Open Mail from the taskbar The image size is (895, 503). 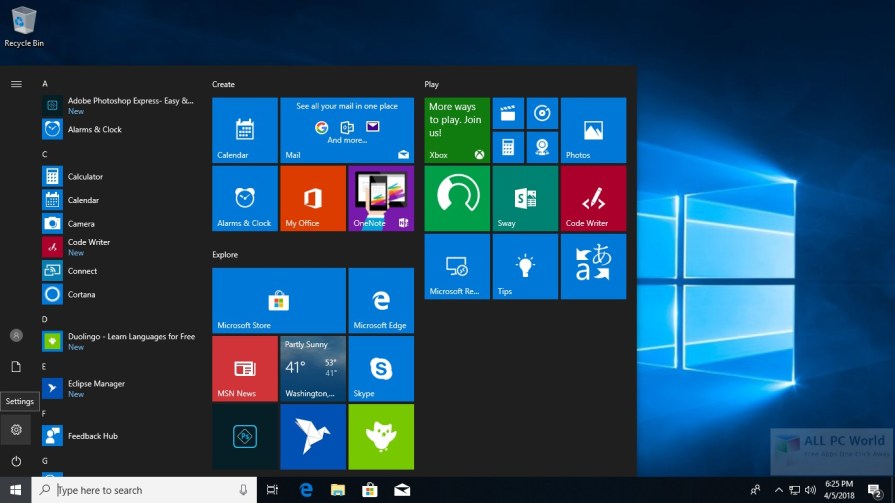(402, 490)
